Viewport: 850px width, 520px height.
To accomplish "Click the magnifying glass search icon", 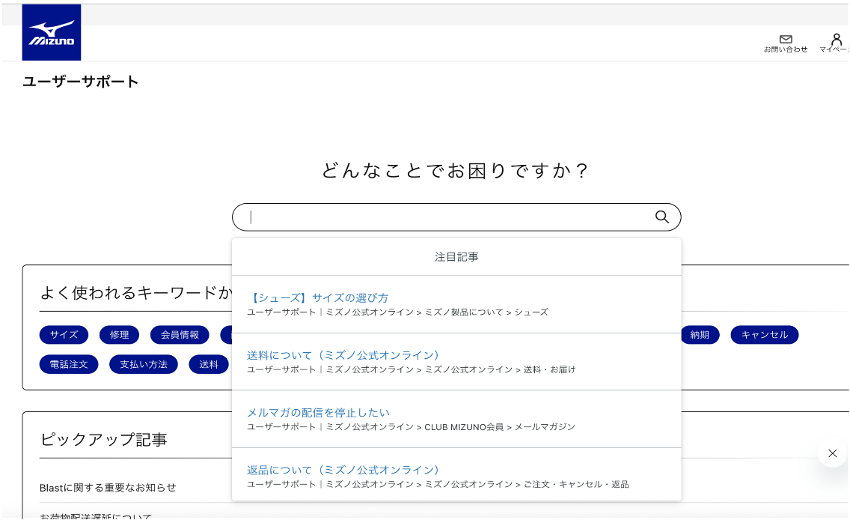I will 661,217.
